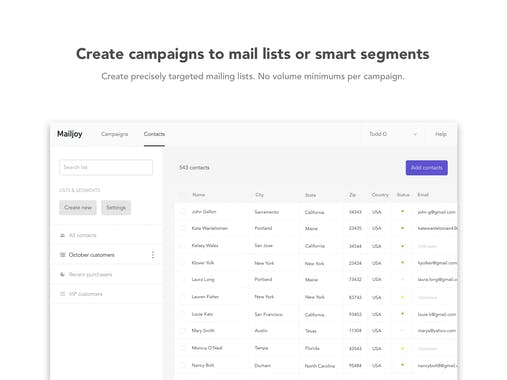Image resolution: width=507 pixels, height=380 pixels.
Task: Open the lists Settings button
Action: (x=116, y=208)
